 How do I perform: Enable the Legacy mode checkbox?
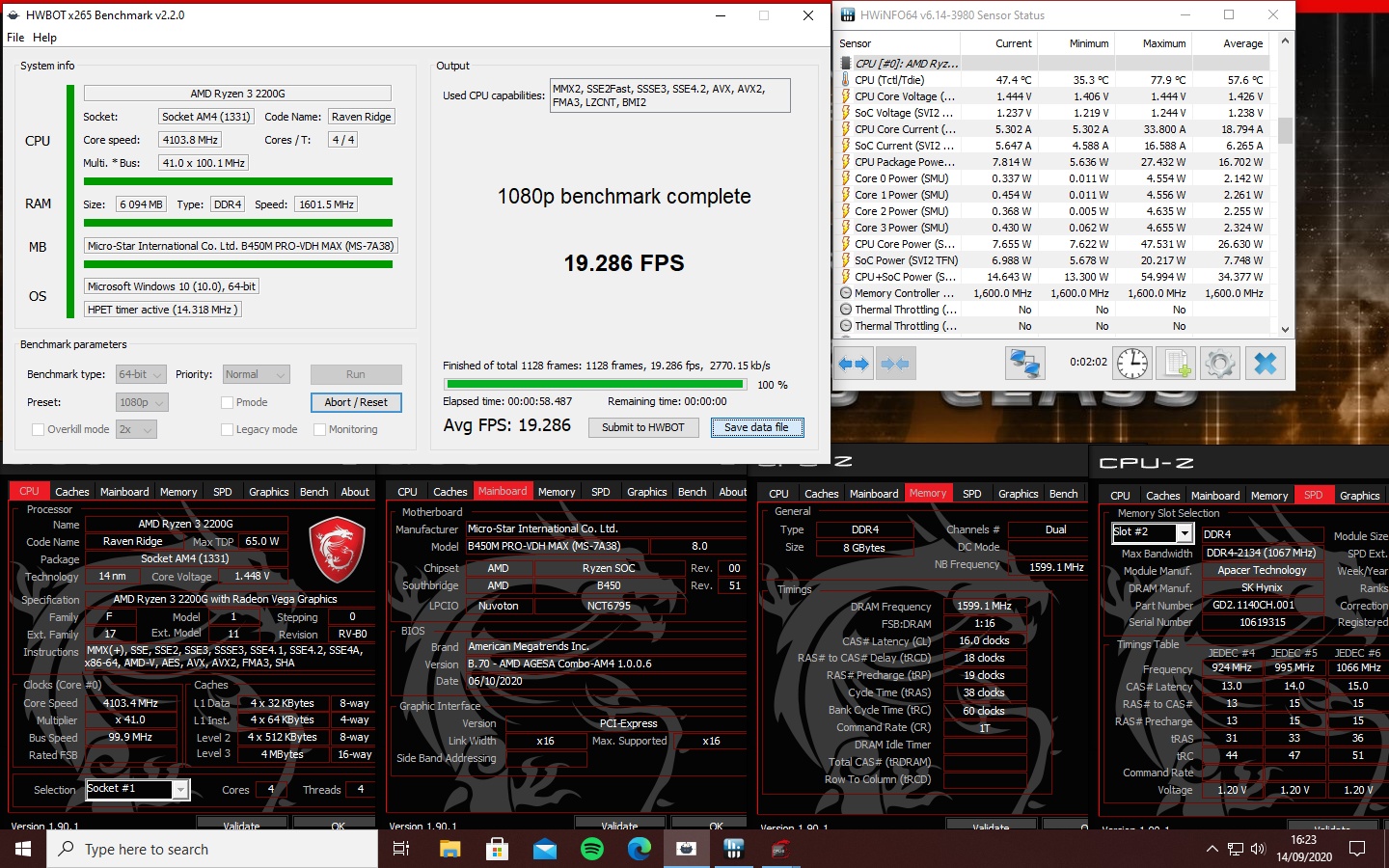coord(227,429)
